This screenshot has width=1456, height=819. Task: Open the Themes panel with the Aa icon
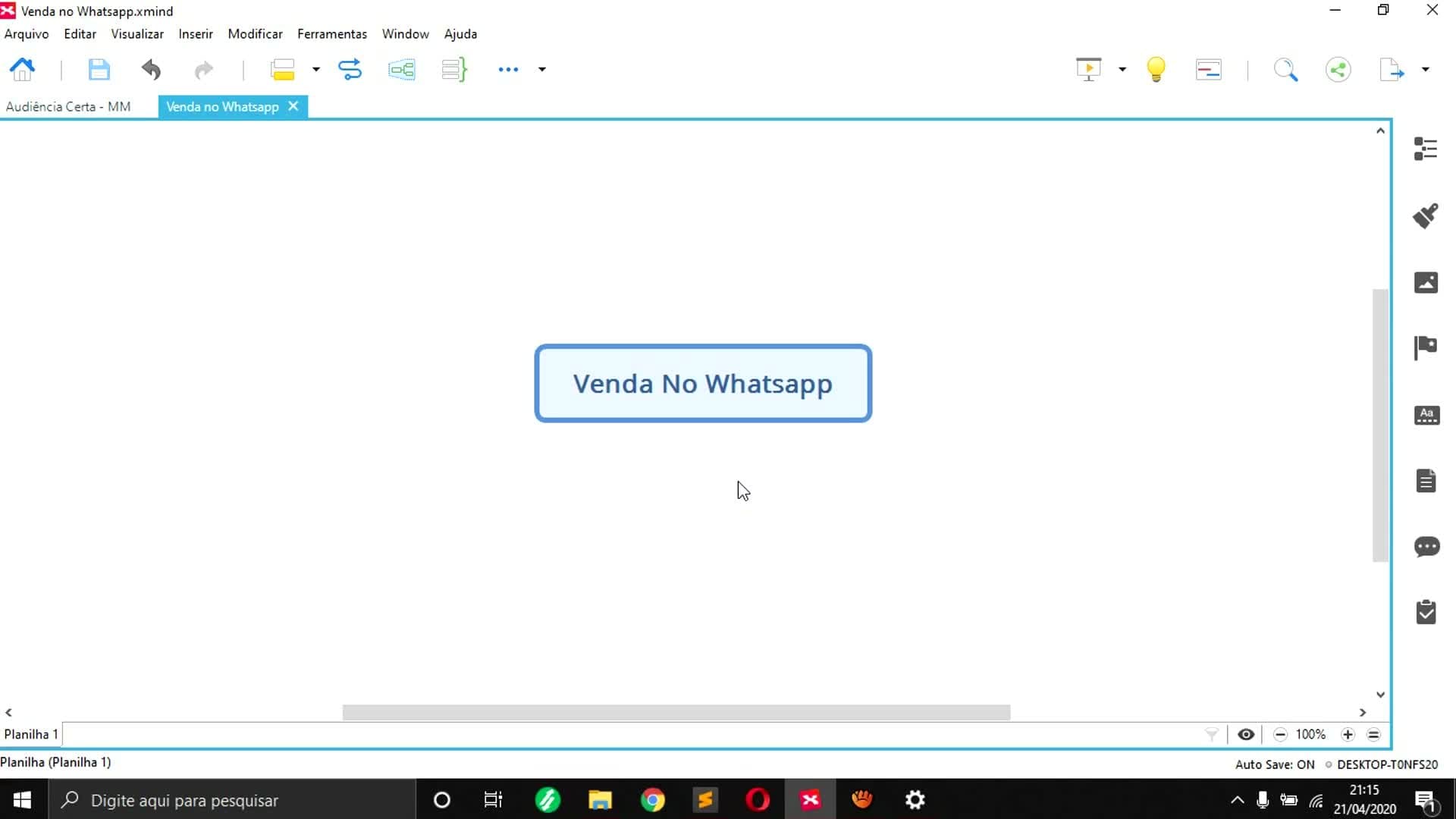[1426, 415]
